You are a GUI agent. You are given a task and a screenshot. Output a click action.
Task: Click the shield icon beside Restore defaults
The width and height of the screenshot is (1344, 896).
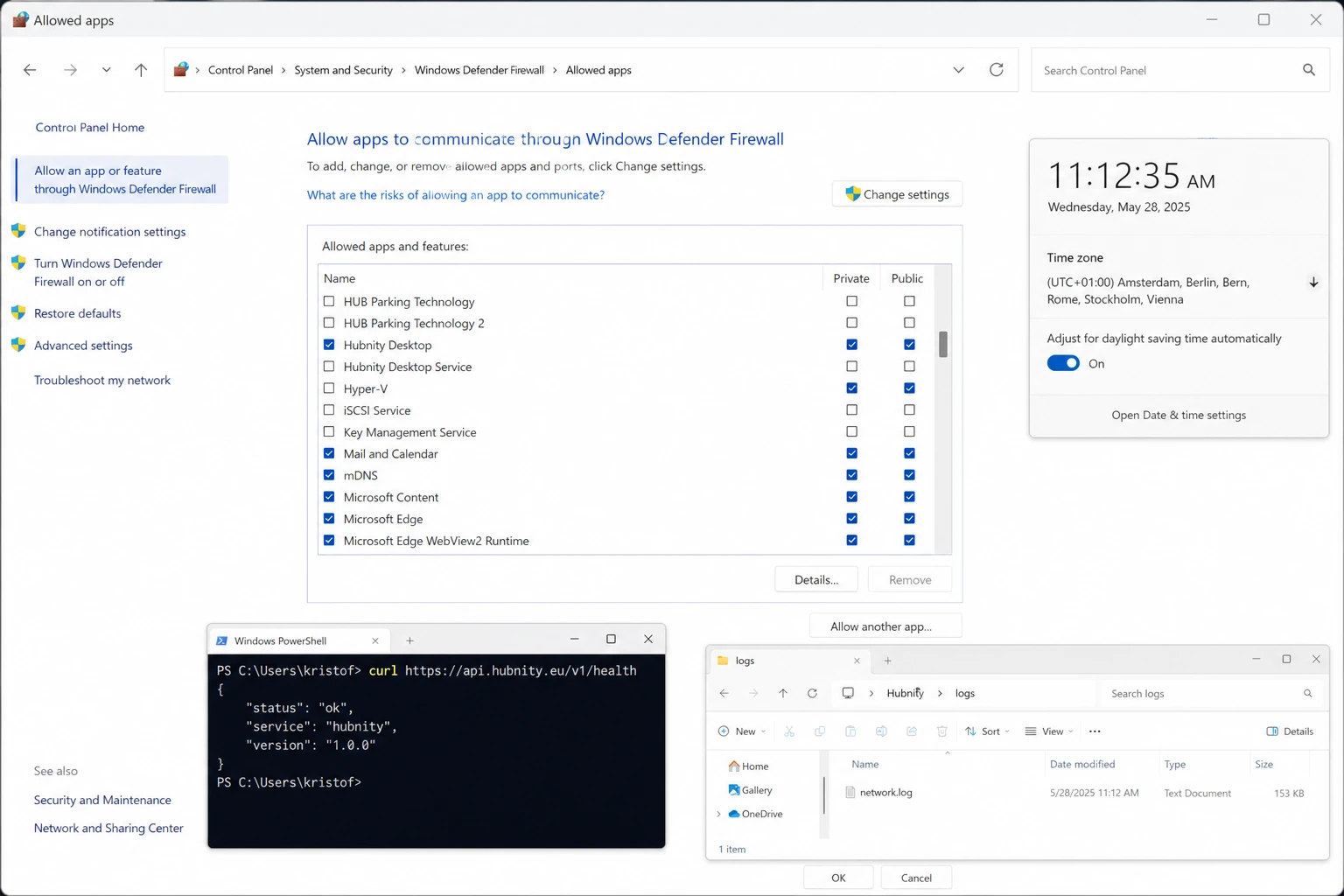(18, 312)
